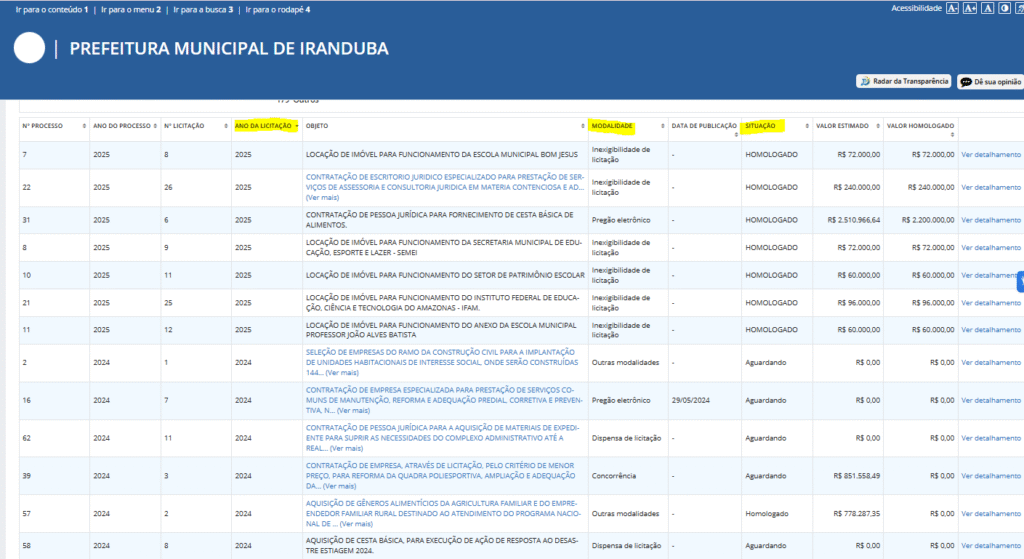1024x559 pixels.
Task: Open 'Ver detalhamento' for cesta básica pregão eletrônico
Action: click(x=990, y=220)
